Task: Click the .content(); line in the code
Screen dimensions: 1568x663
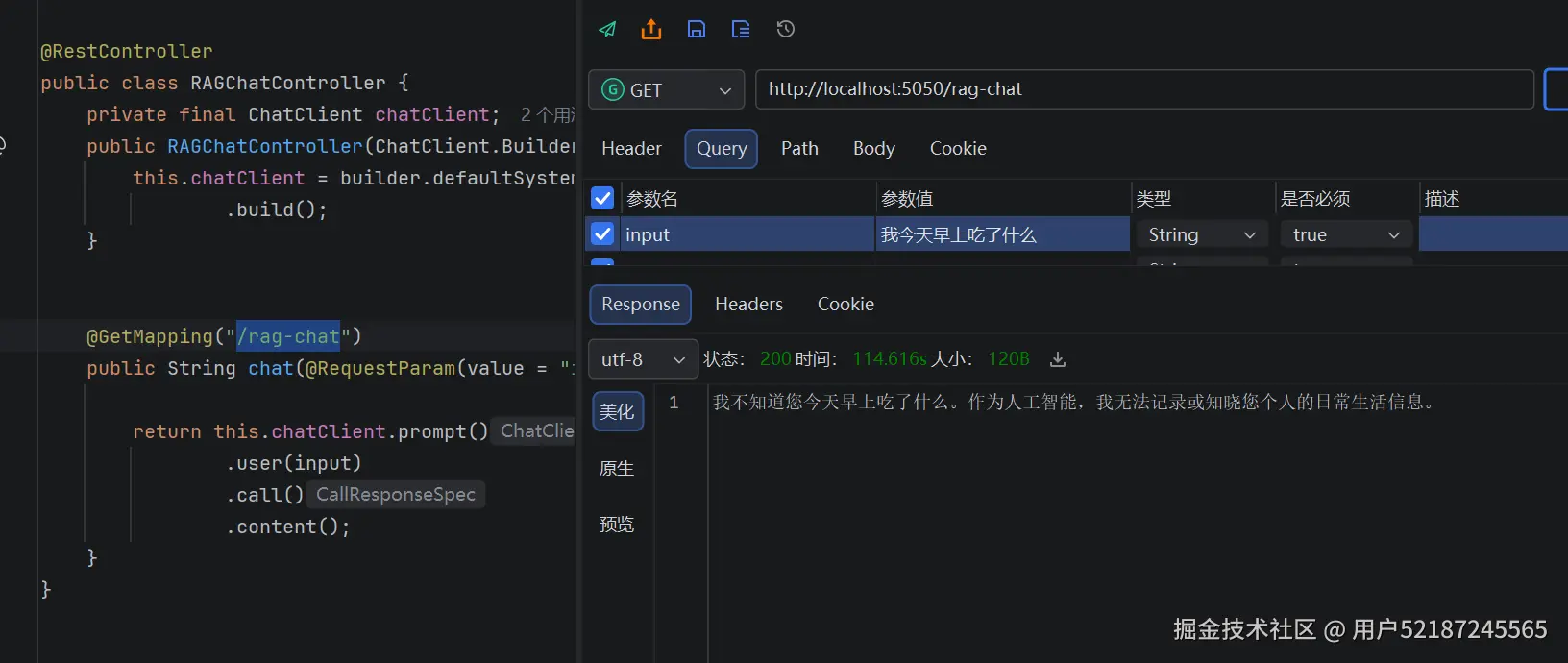Action: [288, 527]
